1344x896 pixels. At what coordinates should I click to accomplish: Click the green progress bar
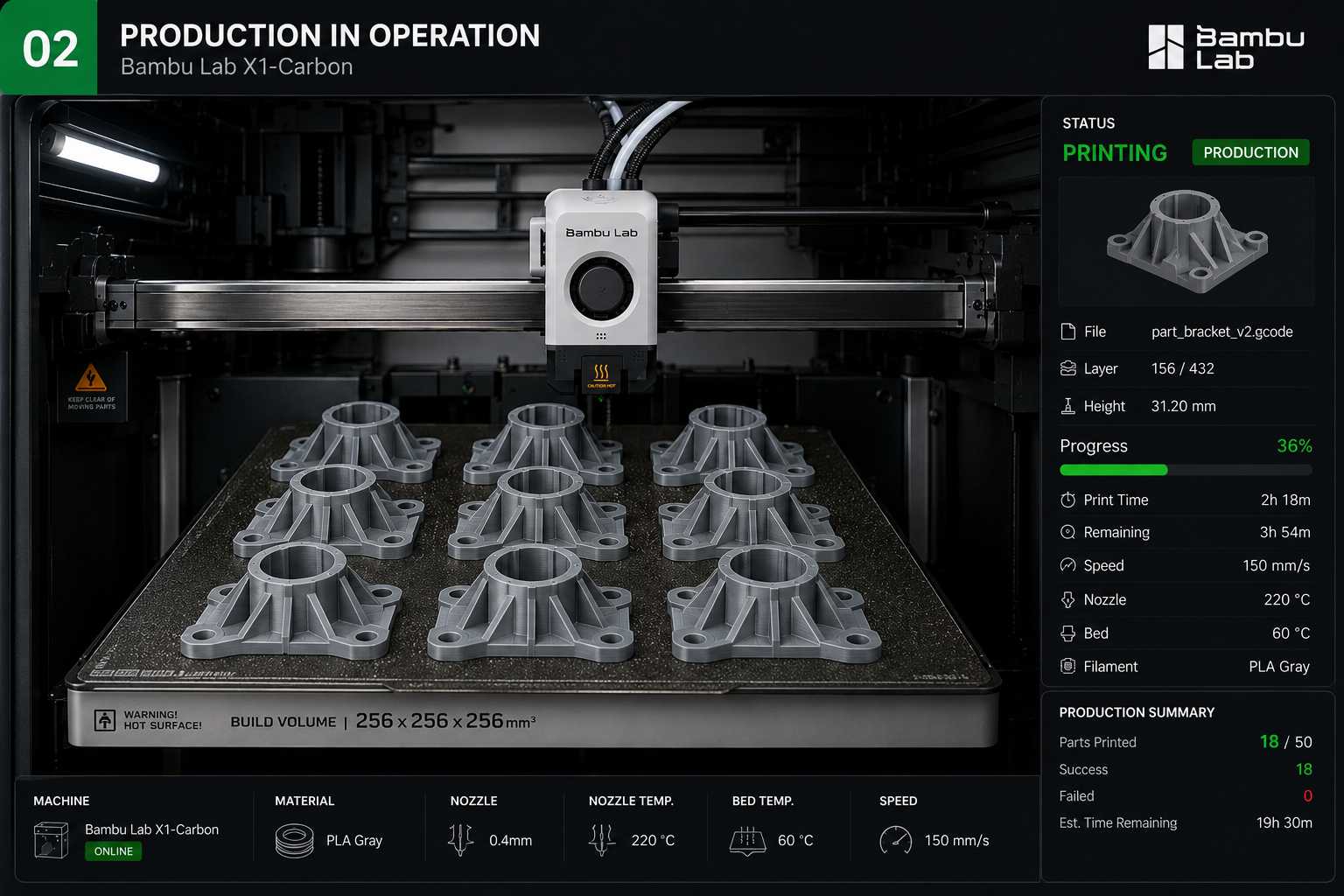1114,470
